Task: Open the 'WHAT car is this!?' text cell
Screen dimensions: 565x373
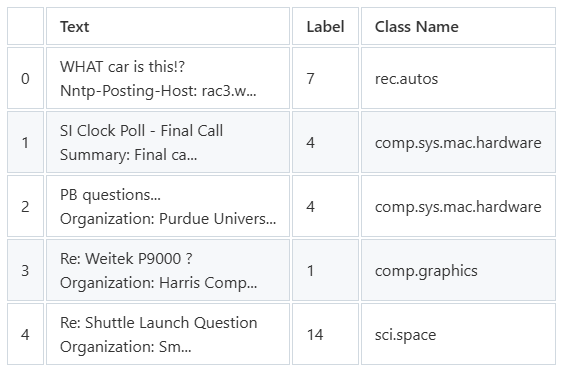Action: 168,78
